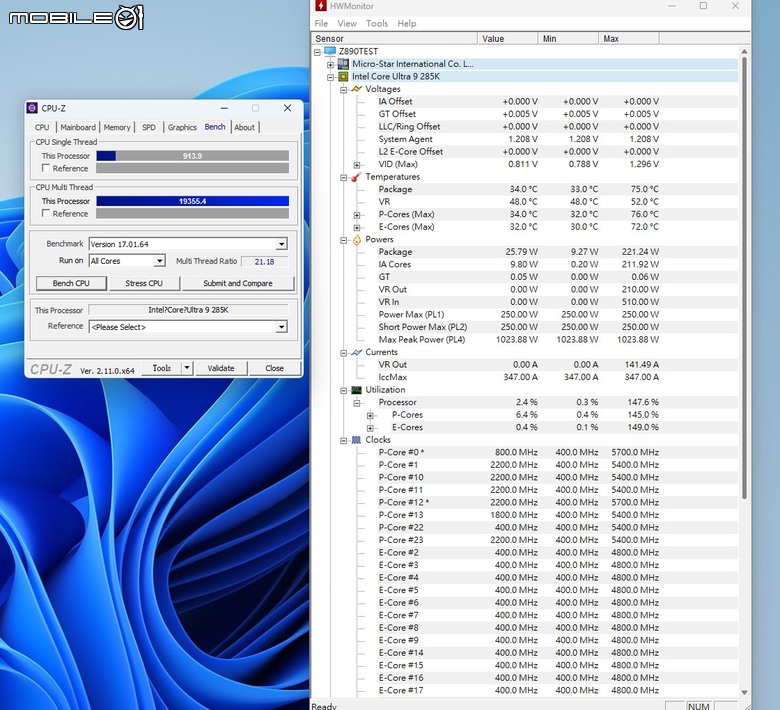
Task: Open the Benchmark version dropdown
Action: [x=282, y=244]
